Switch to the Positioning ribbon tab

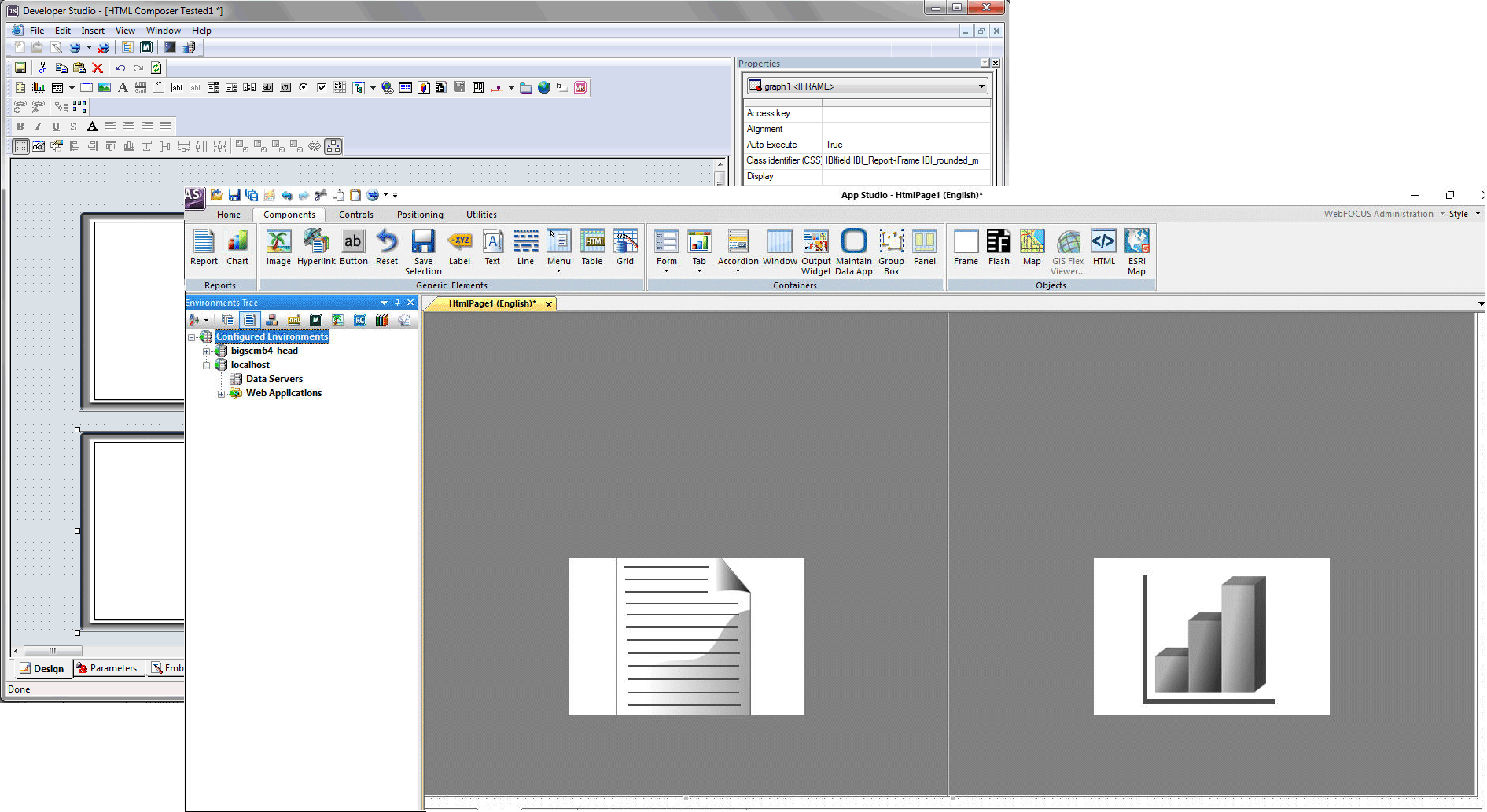point(420,215)
